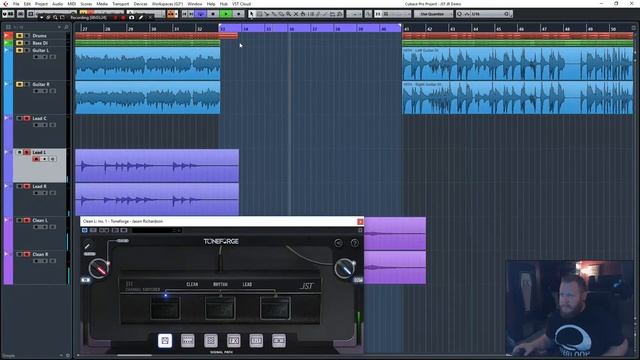This screenshot has height=360, width=640.
Task: Toggle mute on the Guitar R track
Action: click(19, 84)
